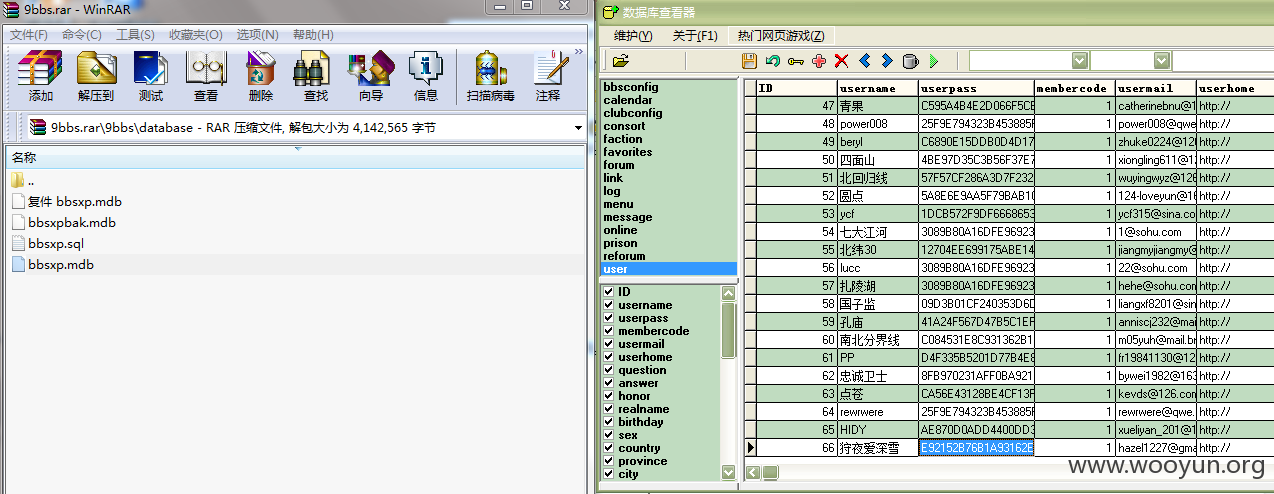Click the floppy disk save icon
Screen dimensions: 1274x494
pos(749,61)
